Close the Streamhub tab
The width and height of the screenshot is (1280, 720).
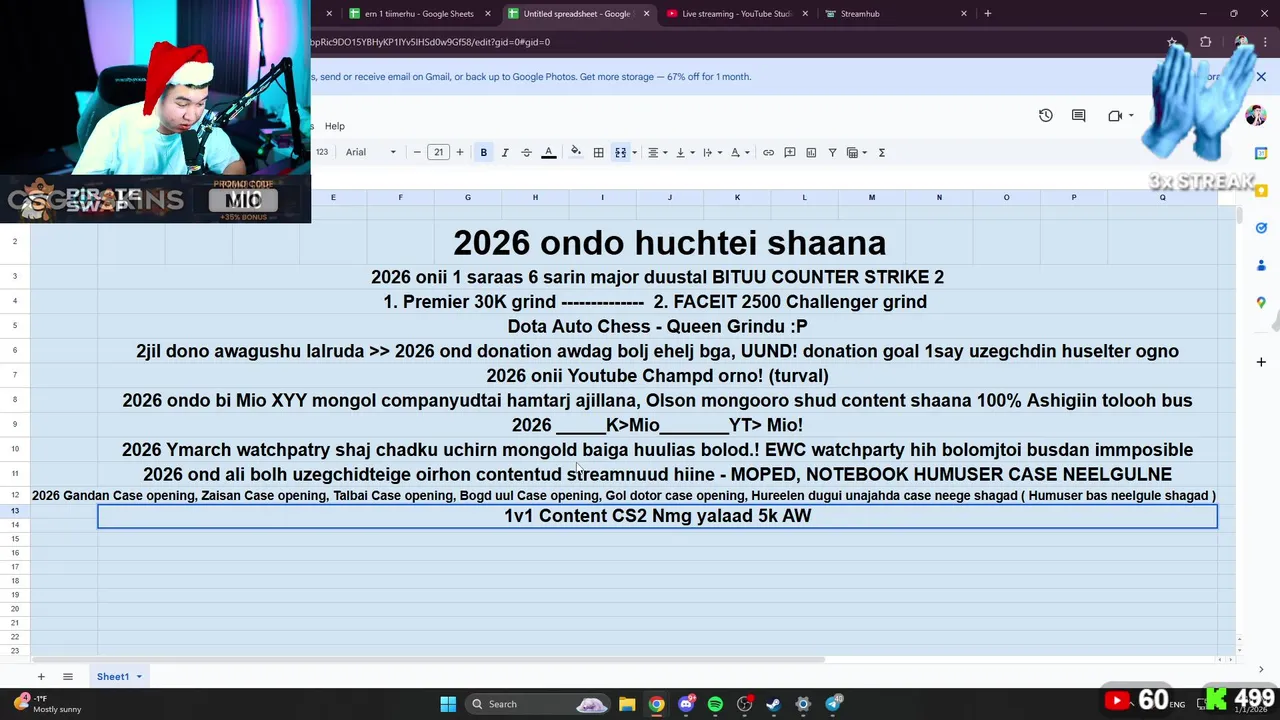pyautogui.click(x=964, y=14)
